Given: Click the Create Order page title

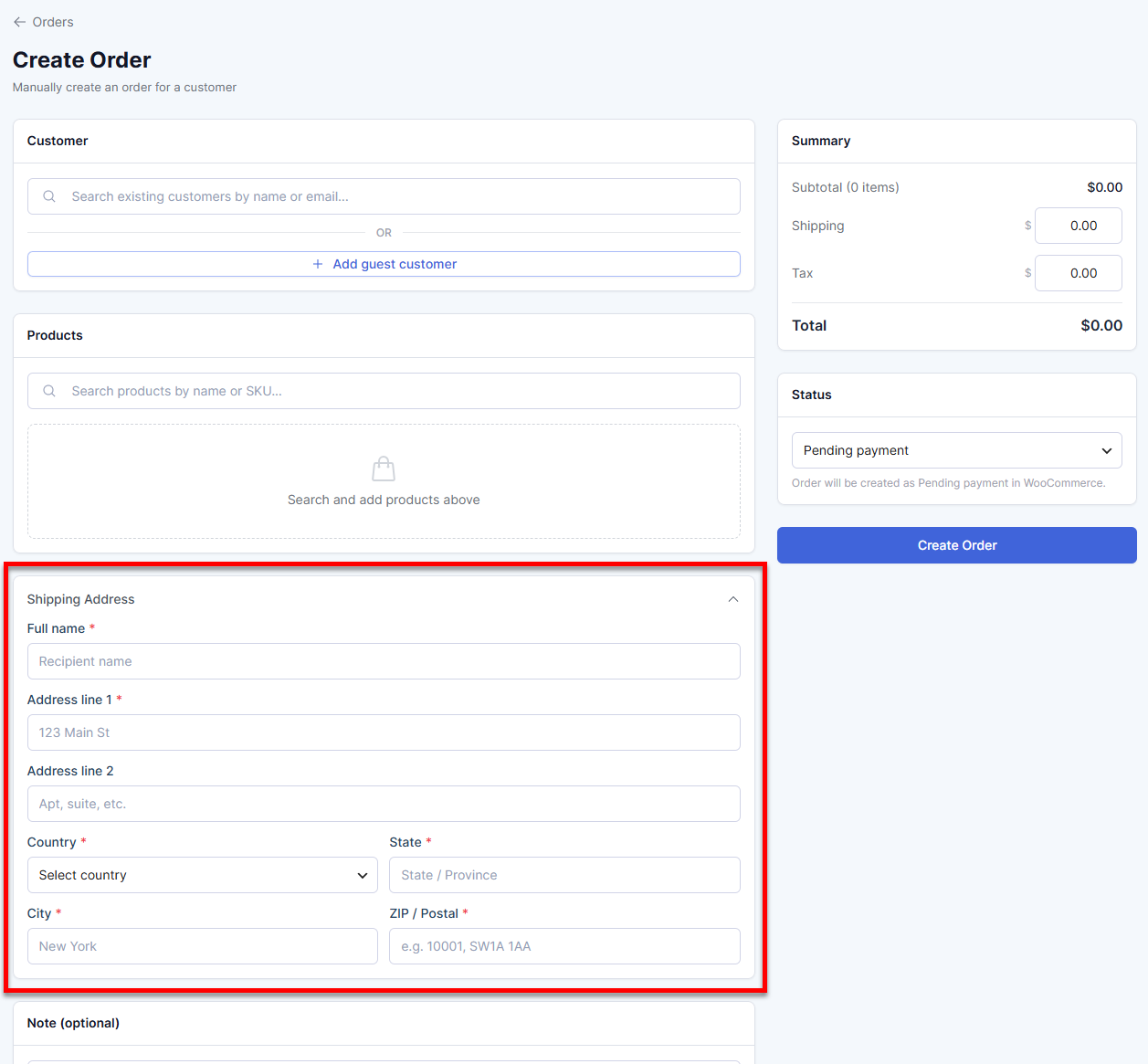Looking at the screenshot, I should [82, 60].
